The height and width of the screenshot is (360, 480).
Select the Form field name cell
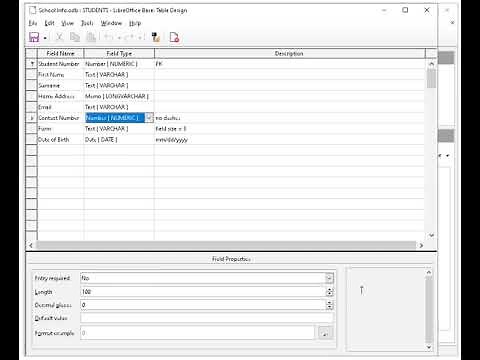click(60, 129)
